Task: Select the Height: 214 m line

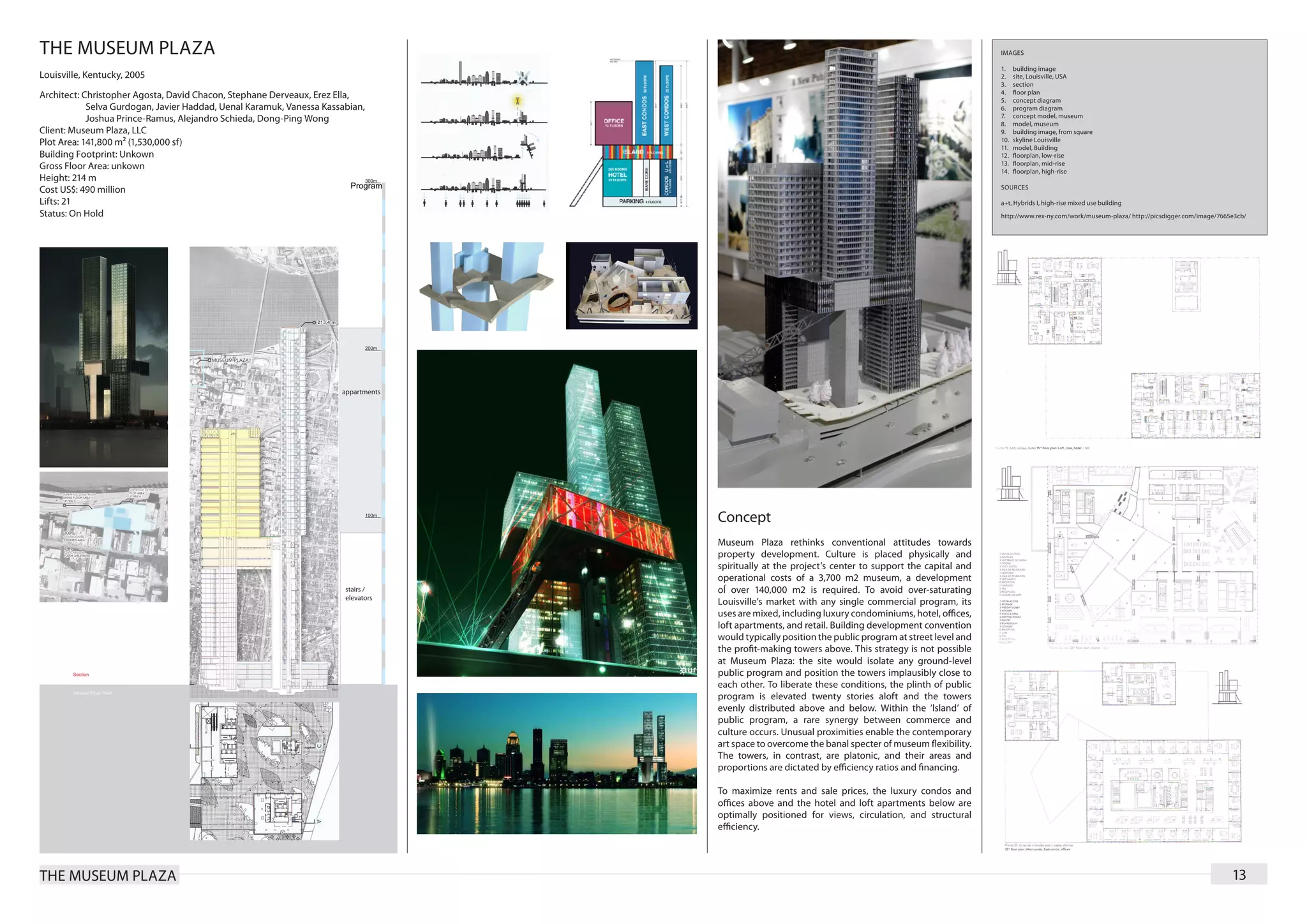Action: (68, 178)
